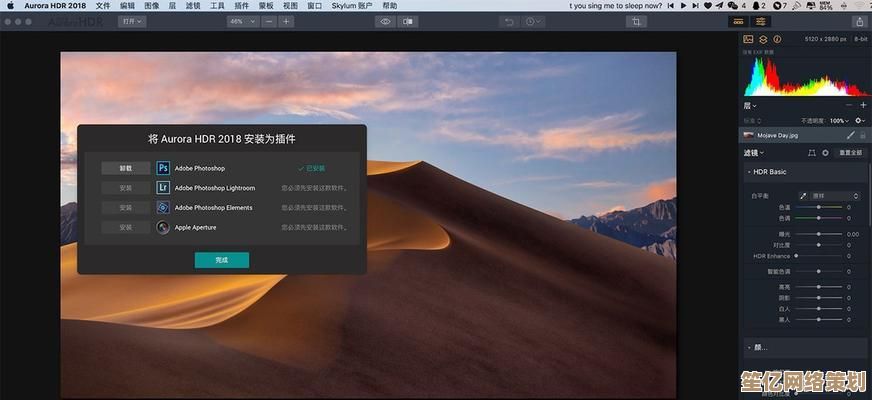
Task: Click the share export icon
Action: [859, 22]
